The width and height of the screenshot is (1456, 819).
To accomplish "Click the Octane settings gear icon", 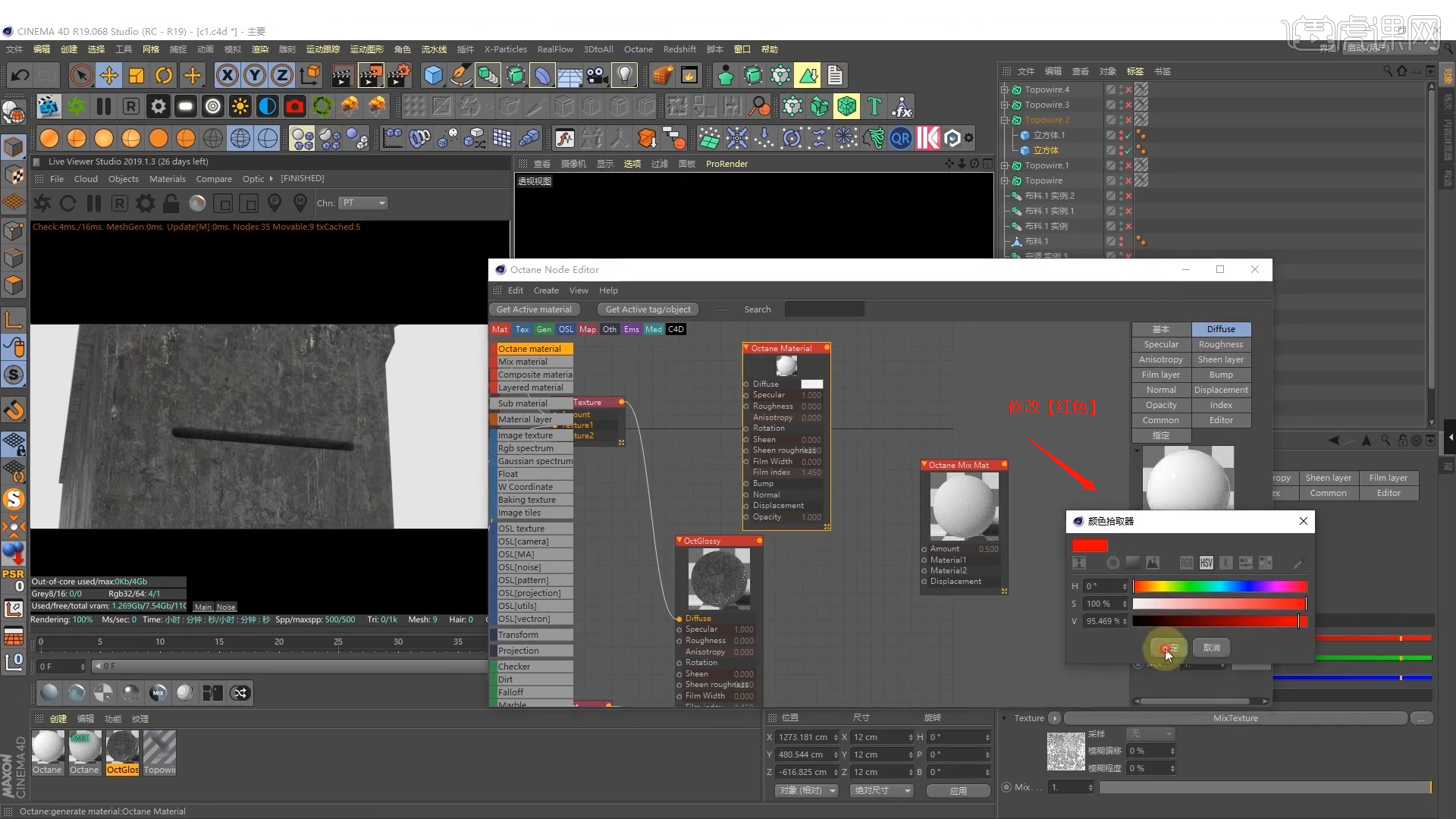I will pyautogui.click(x=158, y=106).
